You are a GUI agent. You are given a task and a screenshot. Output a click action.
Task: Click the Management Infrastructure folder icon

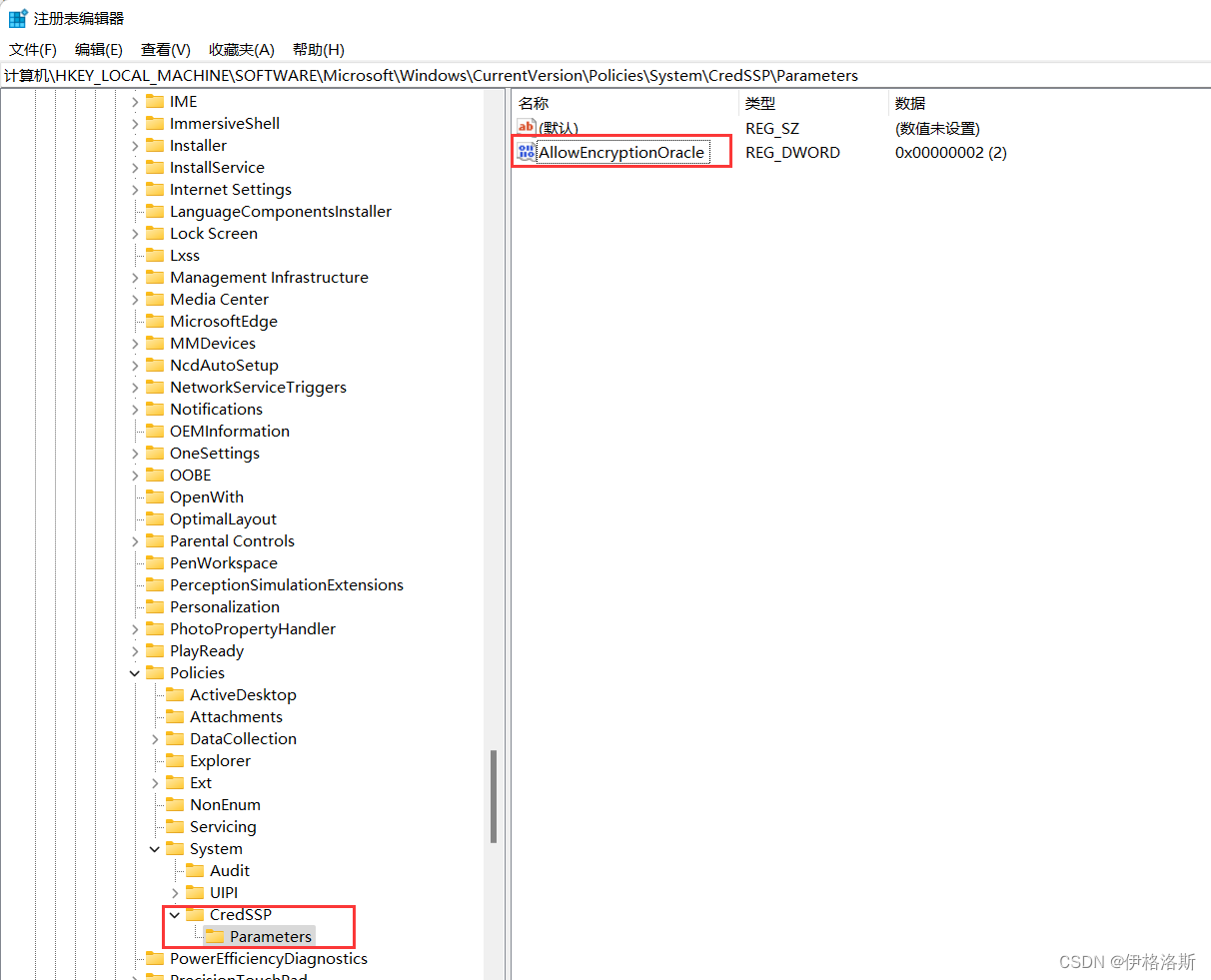(x=155, y=277)
